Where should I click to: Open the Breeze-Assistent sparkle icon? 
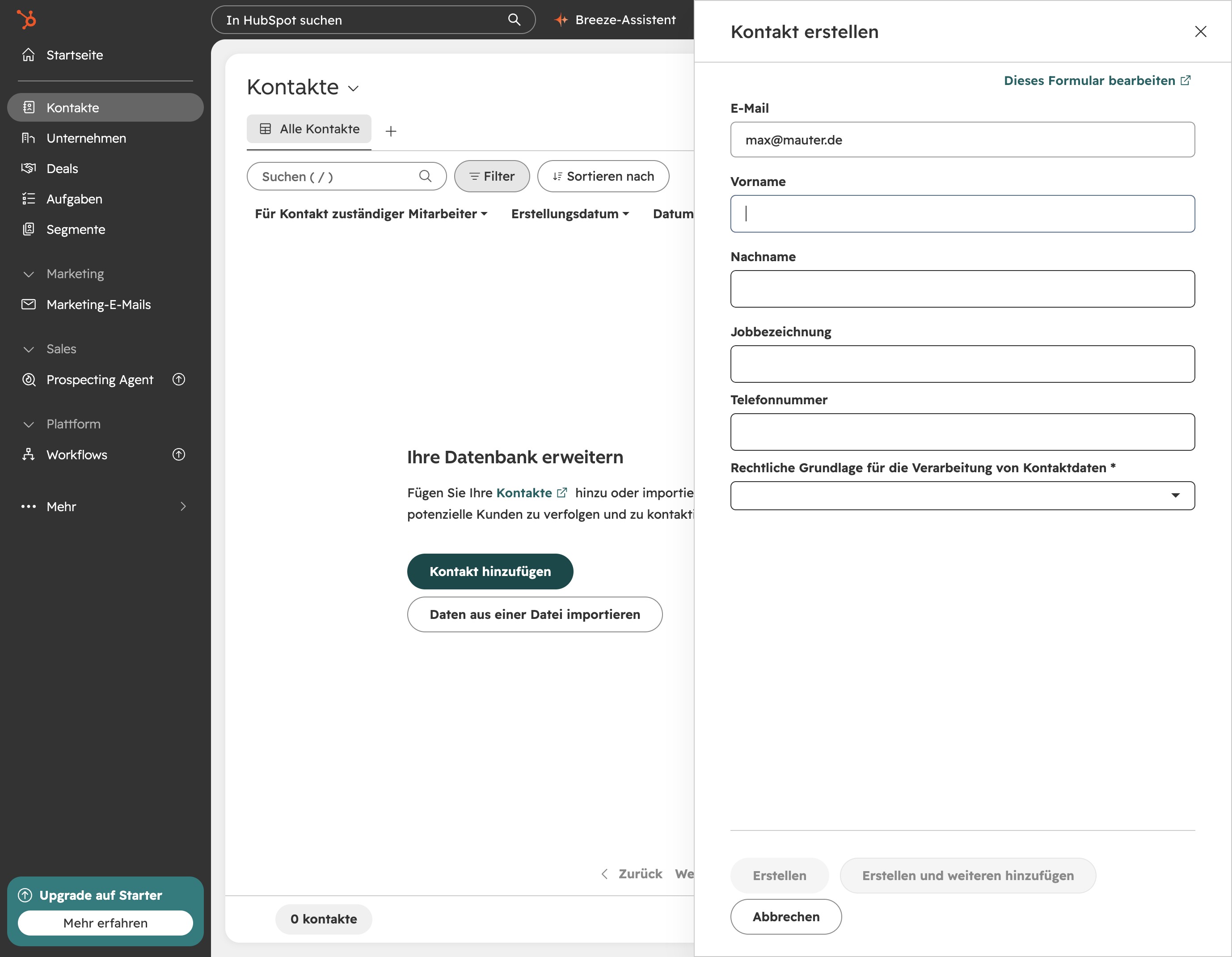pyautogui.click(x=561, y=20)
